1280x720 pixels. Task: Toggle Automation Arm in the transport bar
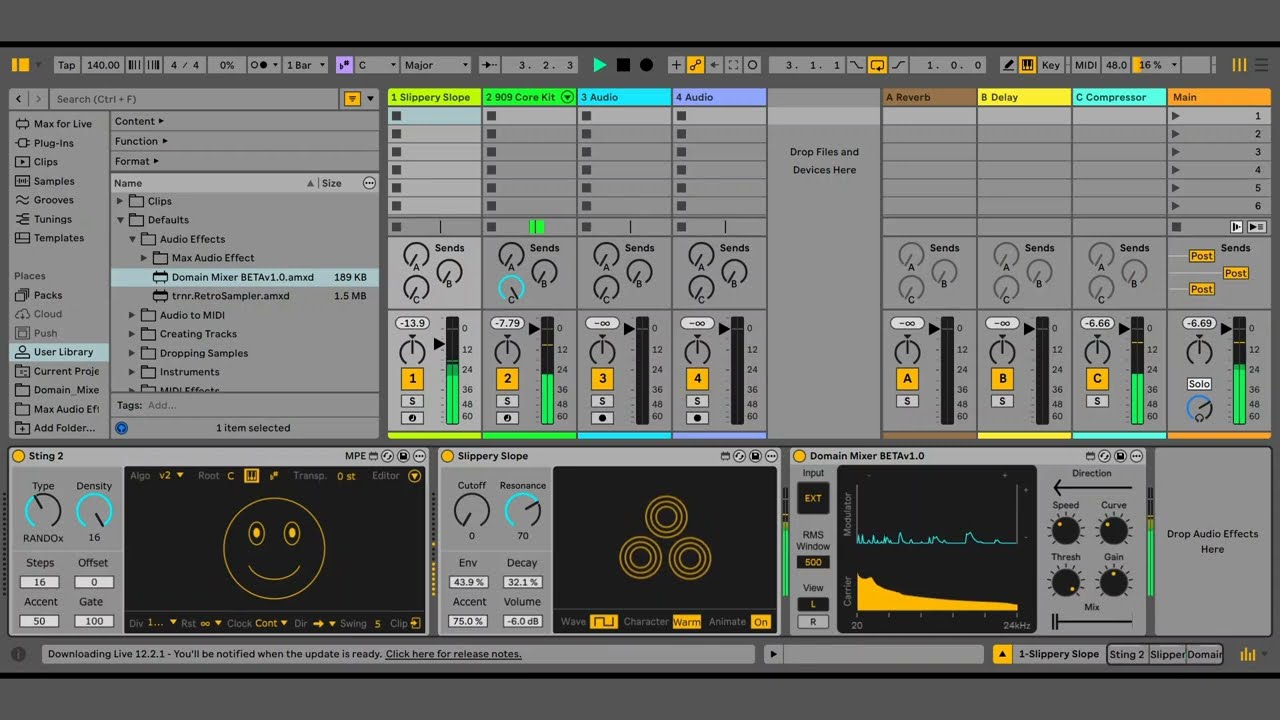click(x=694, y=65)
